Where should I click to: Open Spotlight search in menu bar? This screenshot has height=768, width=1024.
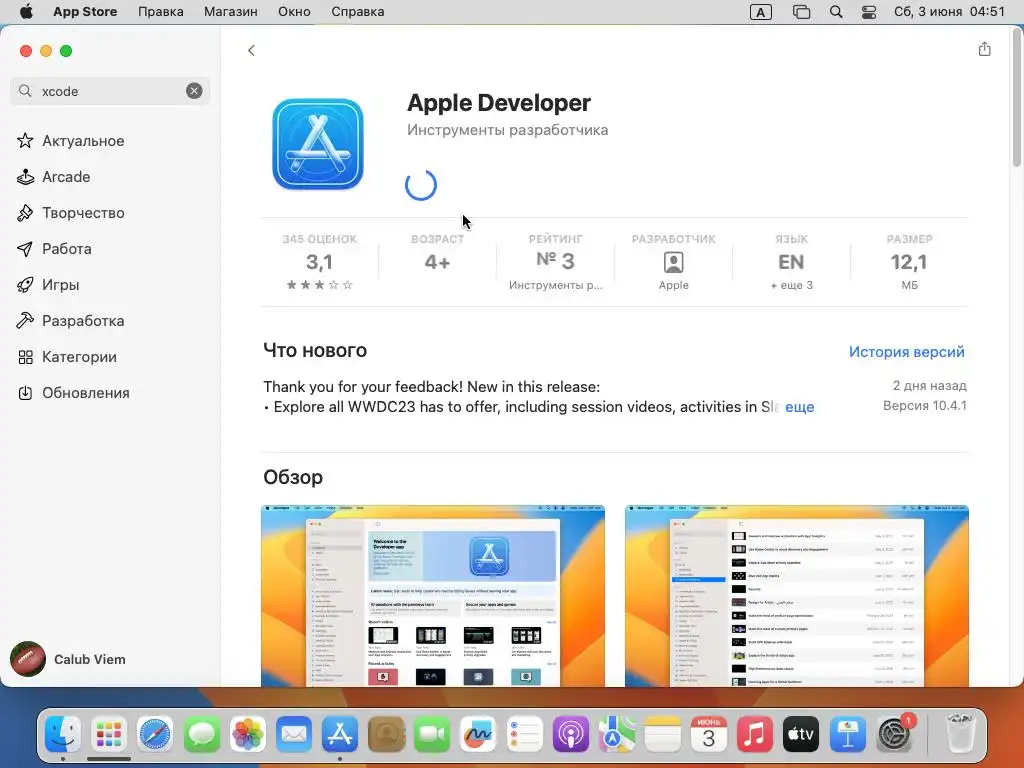835,12
